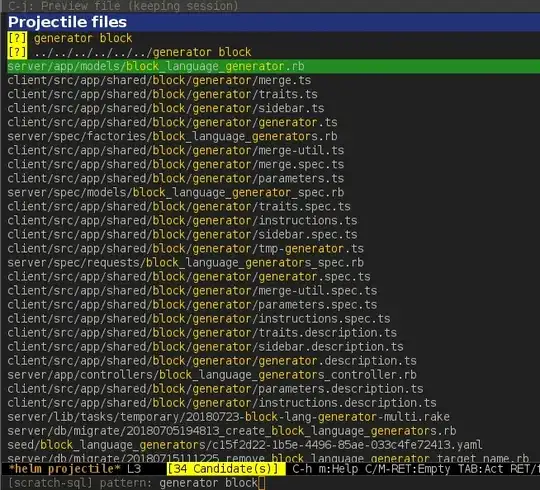This screenshot has height=490, width=540.
Task: Select the 20180723-block-lang-generator-multi.rake file
Action: coord(228,417)
